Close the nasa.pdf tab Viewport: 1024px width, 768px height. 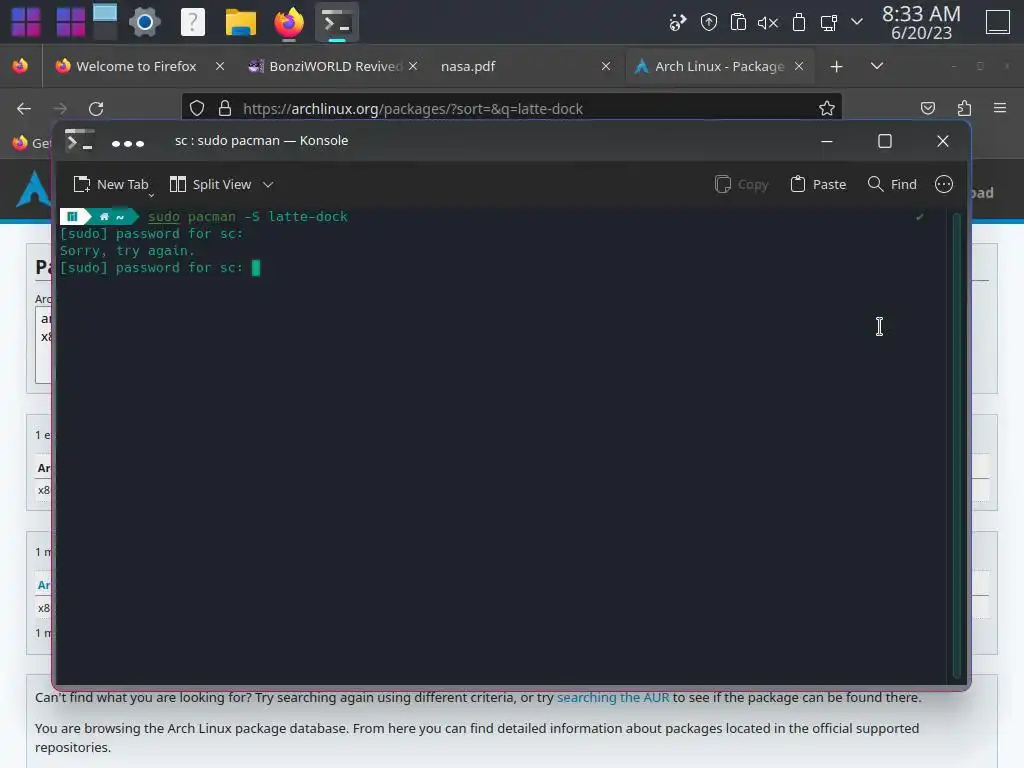[x=605, y=66]
